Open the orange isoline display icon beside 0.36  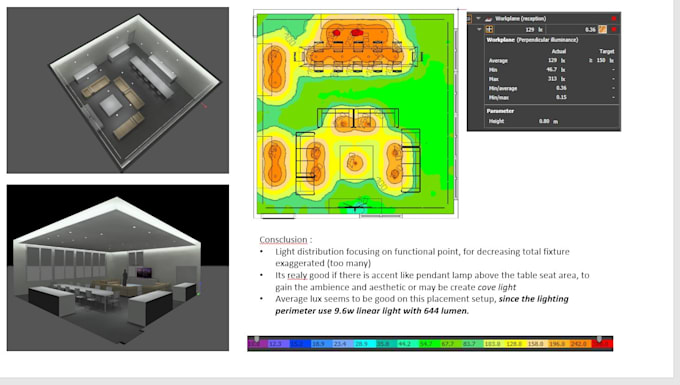[602, 29]
